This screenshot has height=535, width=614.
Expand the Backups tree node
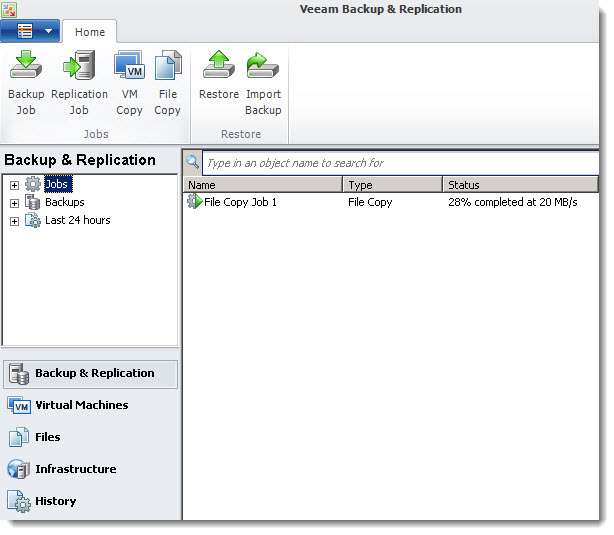click(14, 203)
